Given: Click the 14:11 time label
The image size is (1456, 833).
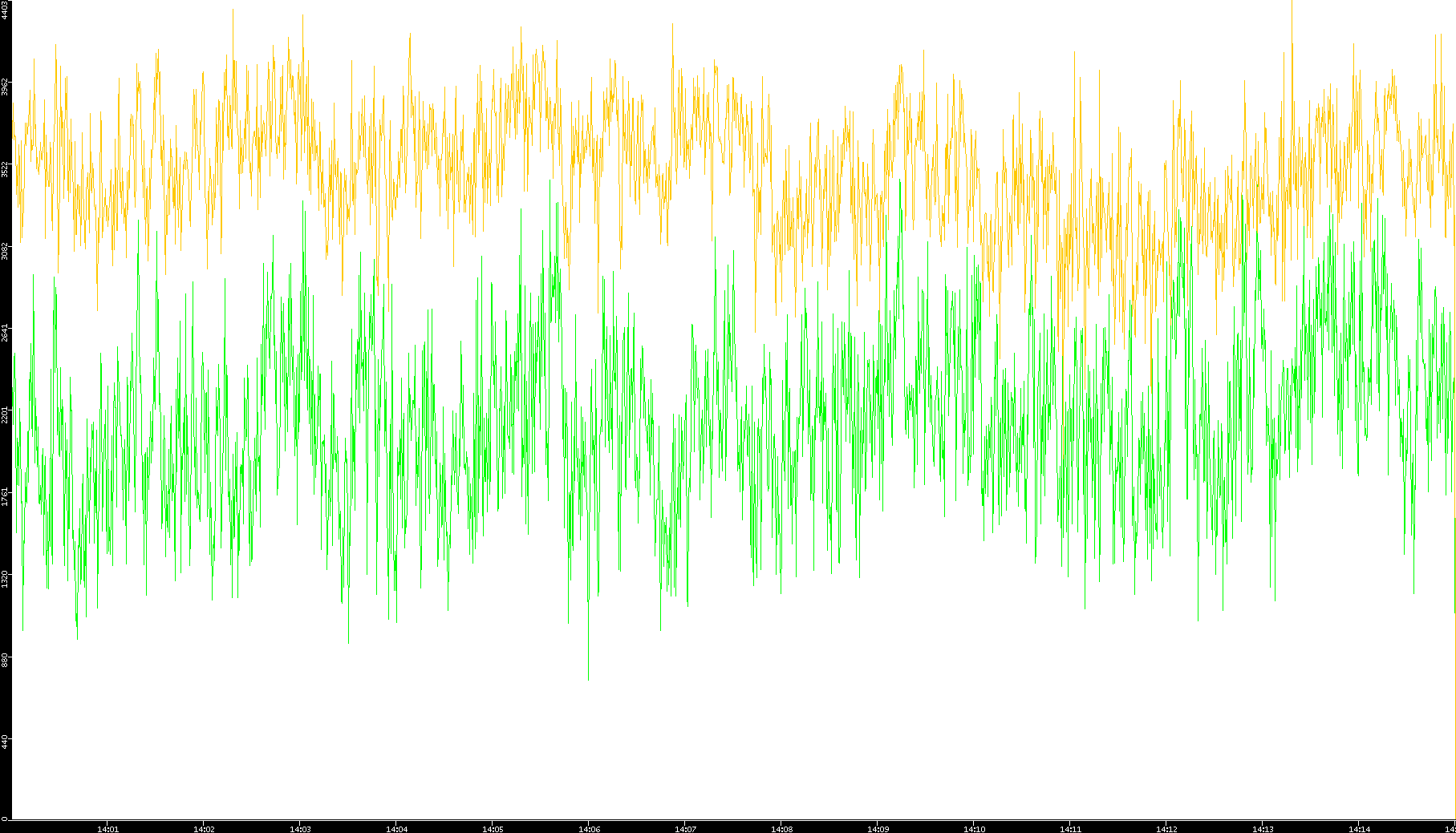Looking at the screenshot, I should coord(1070,829).
